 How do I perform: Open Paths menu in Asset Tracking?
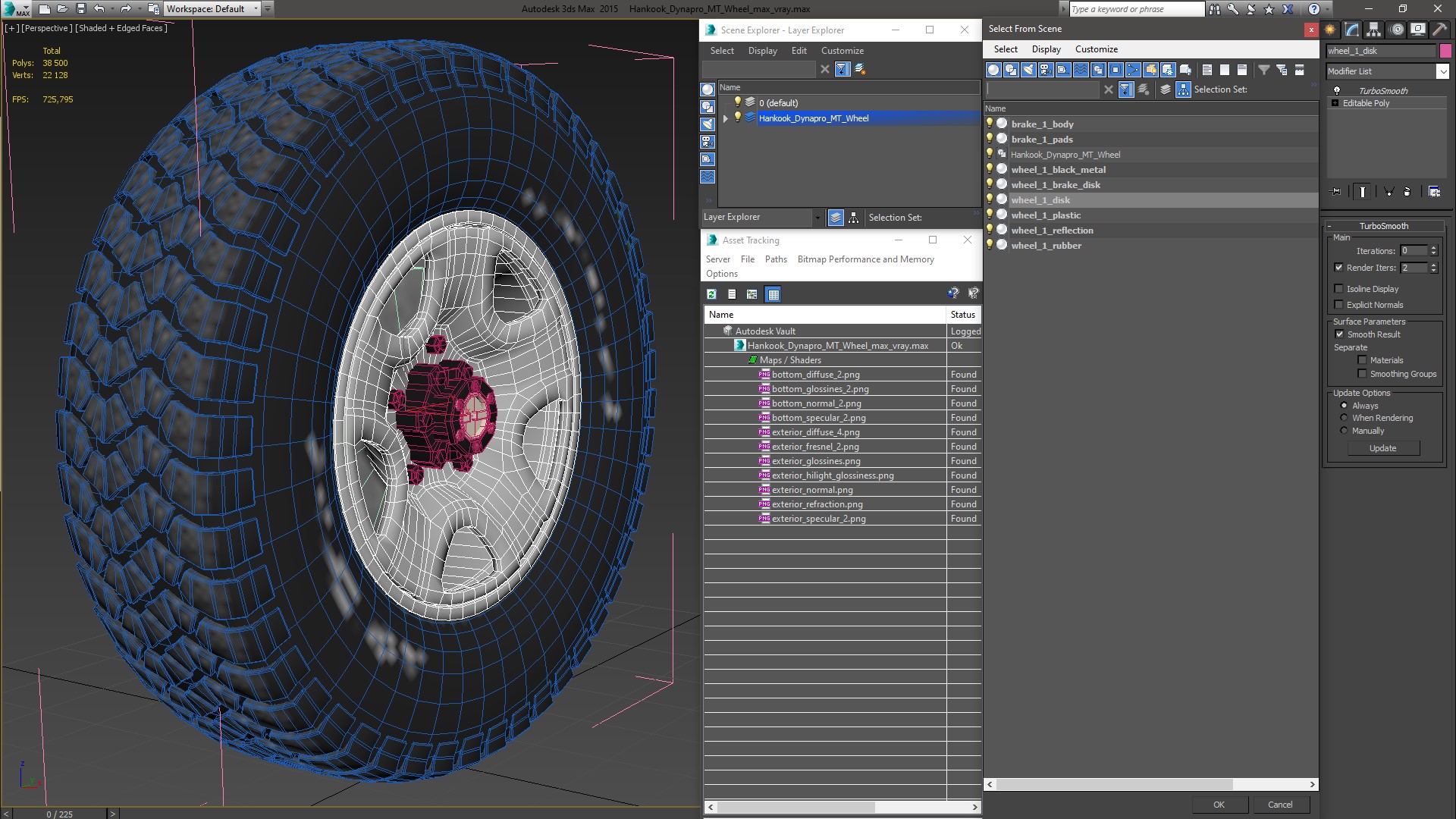776,259
